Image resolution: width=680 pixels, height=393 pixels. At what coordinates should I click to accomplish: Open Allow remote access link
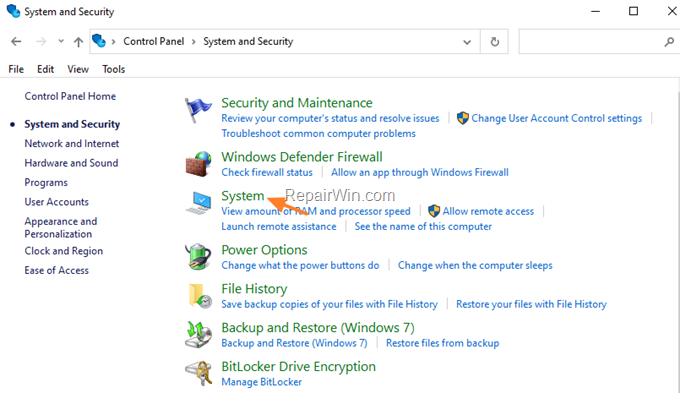488,211
